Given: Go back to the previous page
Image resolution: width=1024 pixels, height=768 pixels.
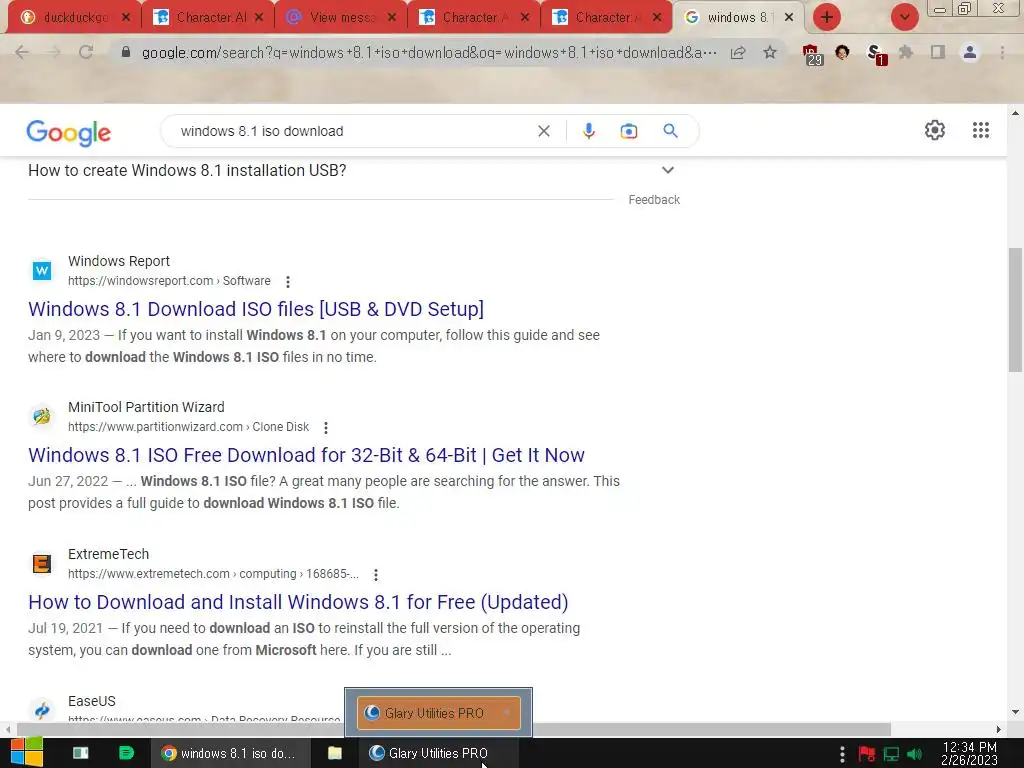Looking at the screenshot, I should [22, 52].
